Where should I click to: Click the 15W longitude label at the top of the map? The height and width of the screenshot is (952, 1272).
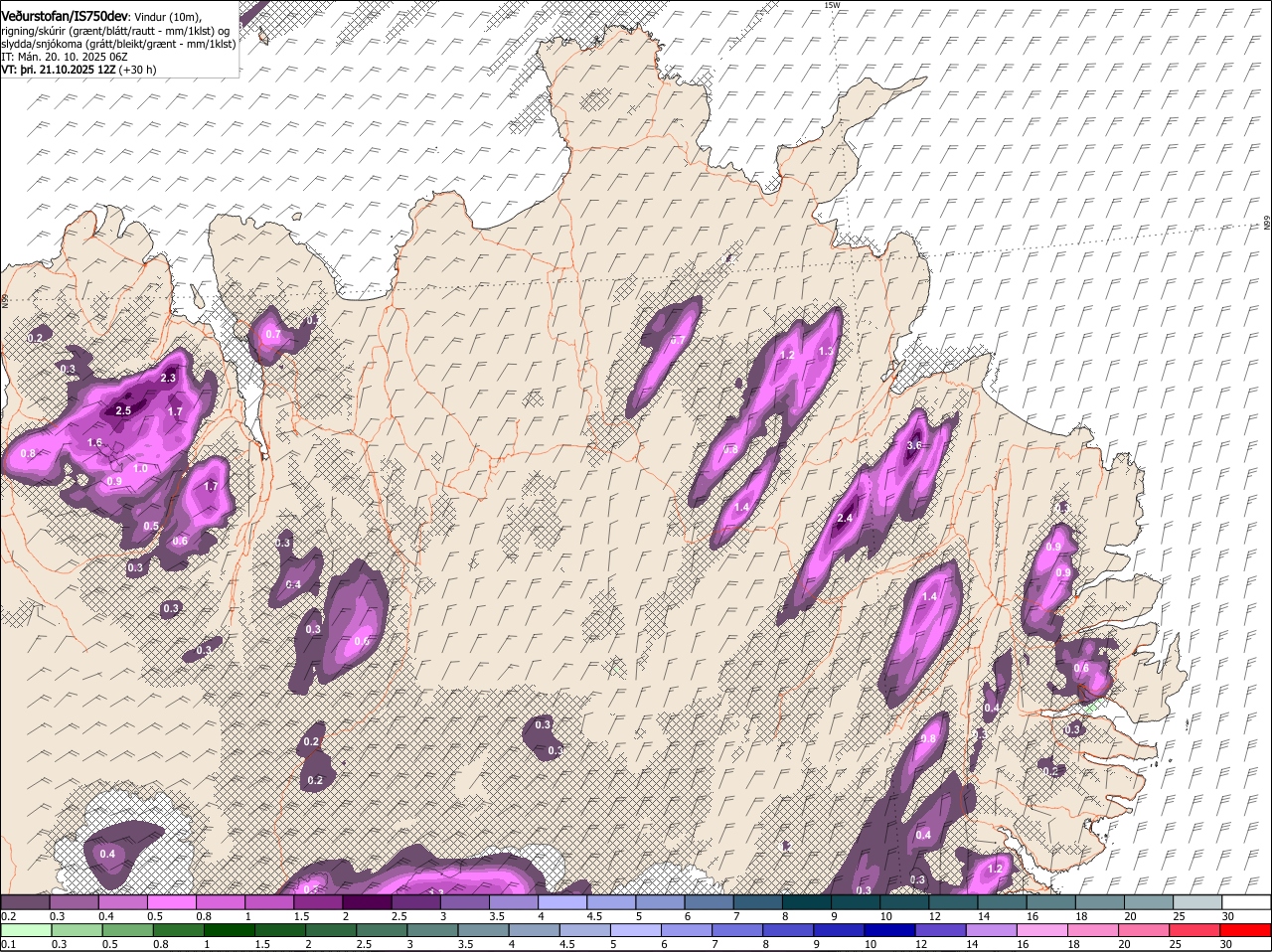coord(831,5)
